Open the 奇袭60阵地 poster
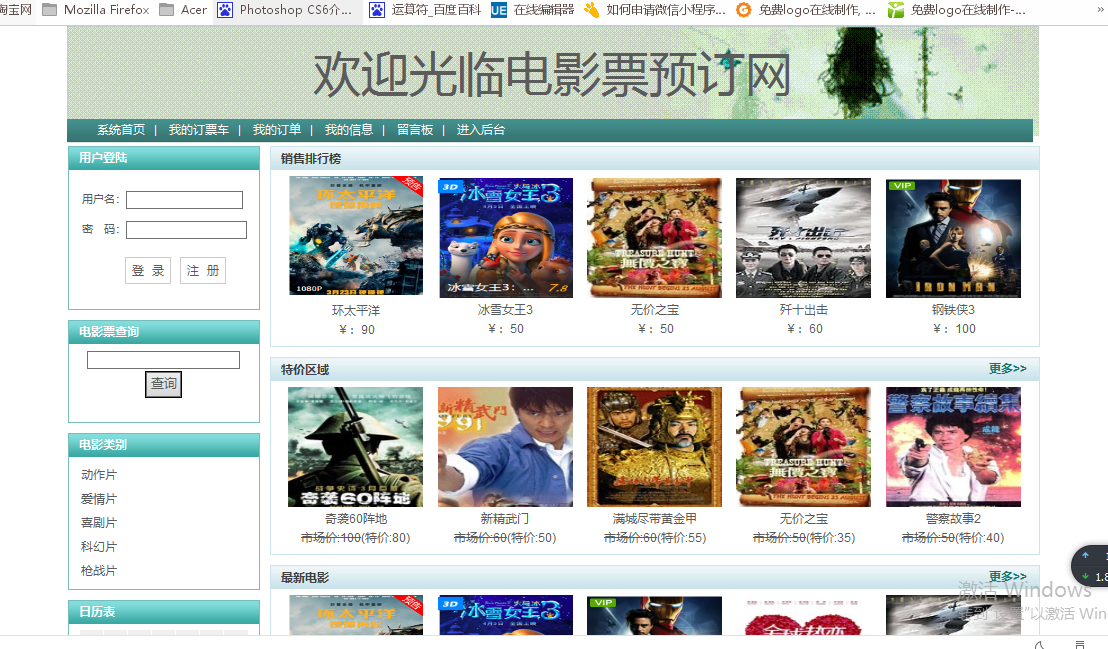Viewport: 1108px width, 649px height. coord(355,447)
